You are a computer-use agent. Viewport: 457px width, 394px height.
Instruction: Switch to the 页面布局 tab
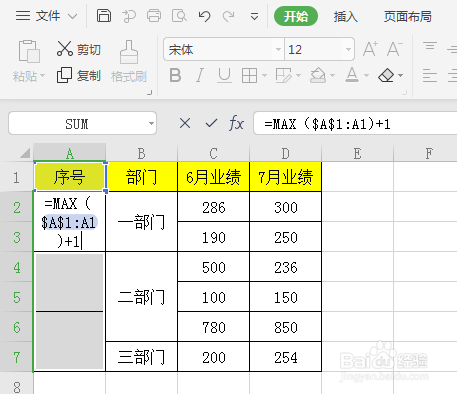pyautogui.click(x=407, y=16)
